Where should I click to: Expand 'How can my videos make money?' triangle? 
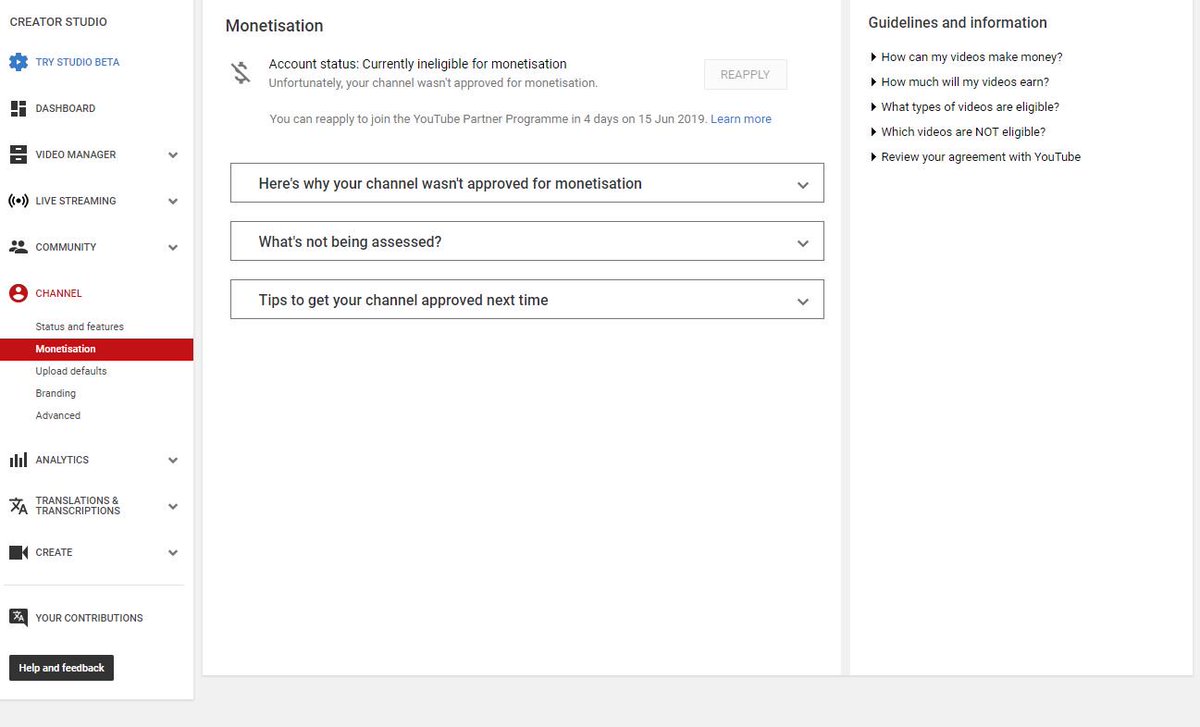point(873,57)
